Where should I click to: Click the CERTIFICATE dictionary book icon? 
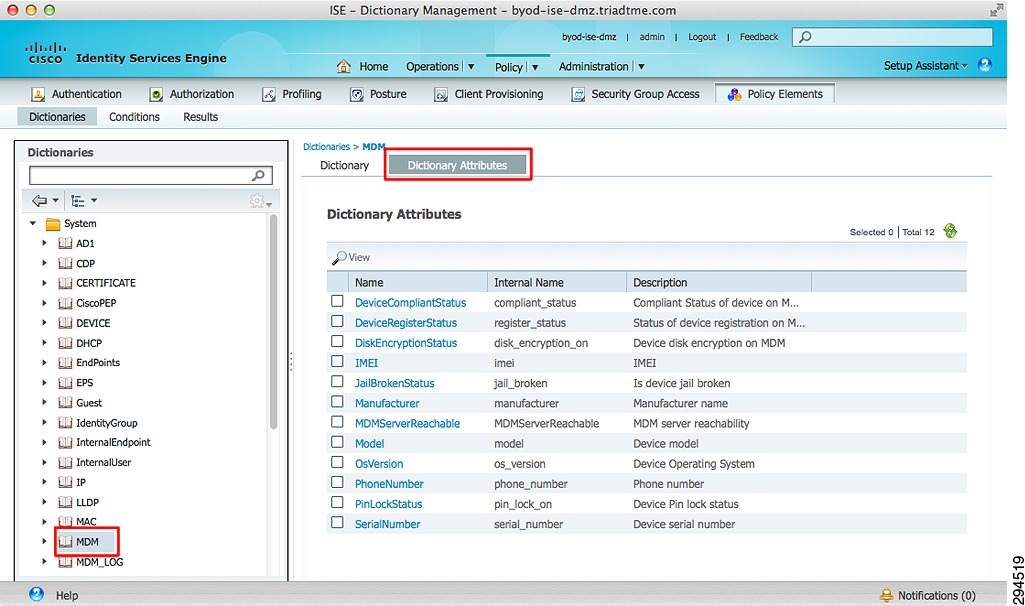coord(65,283)
